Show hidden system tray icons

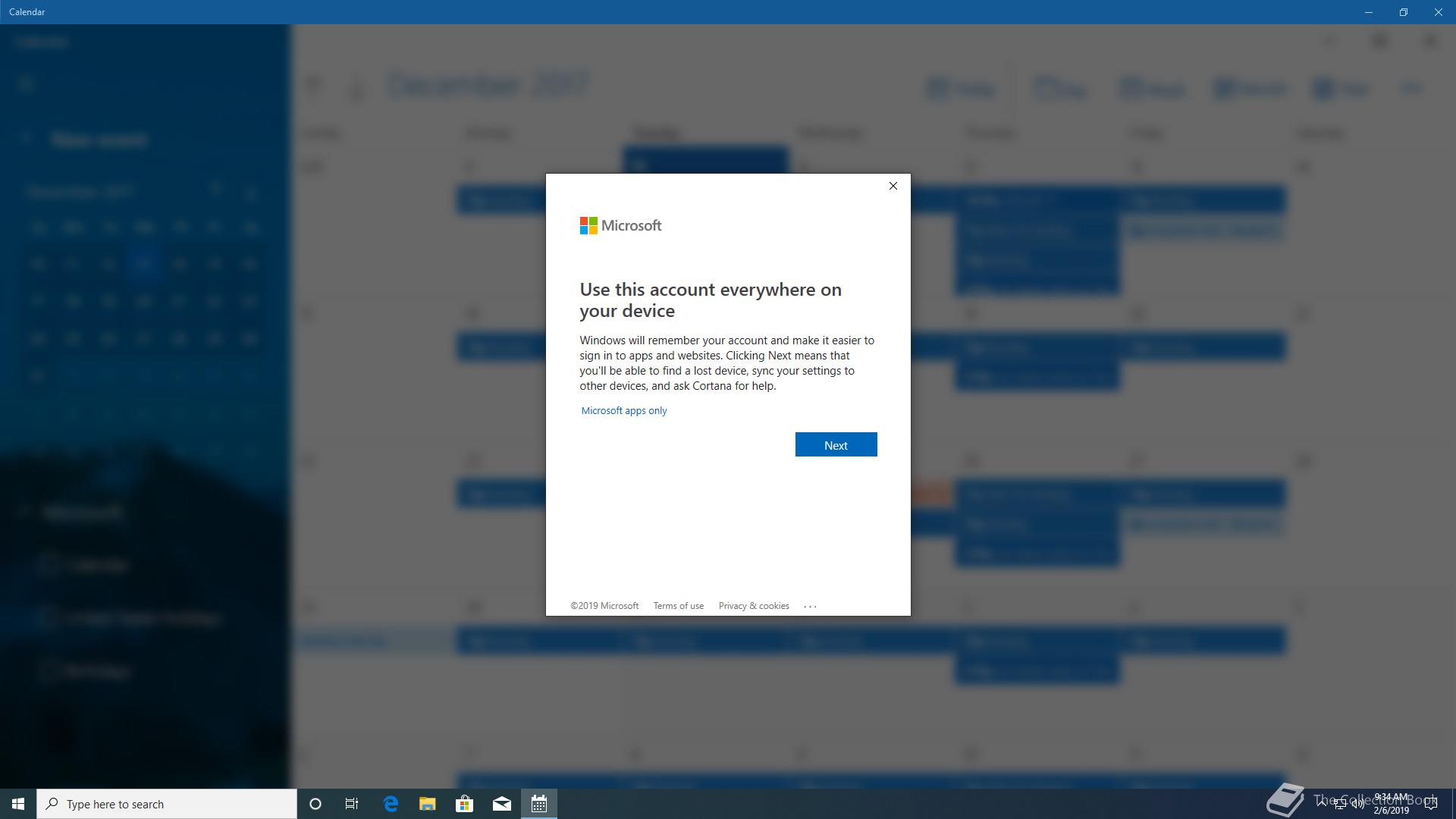[1320, 804]
